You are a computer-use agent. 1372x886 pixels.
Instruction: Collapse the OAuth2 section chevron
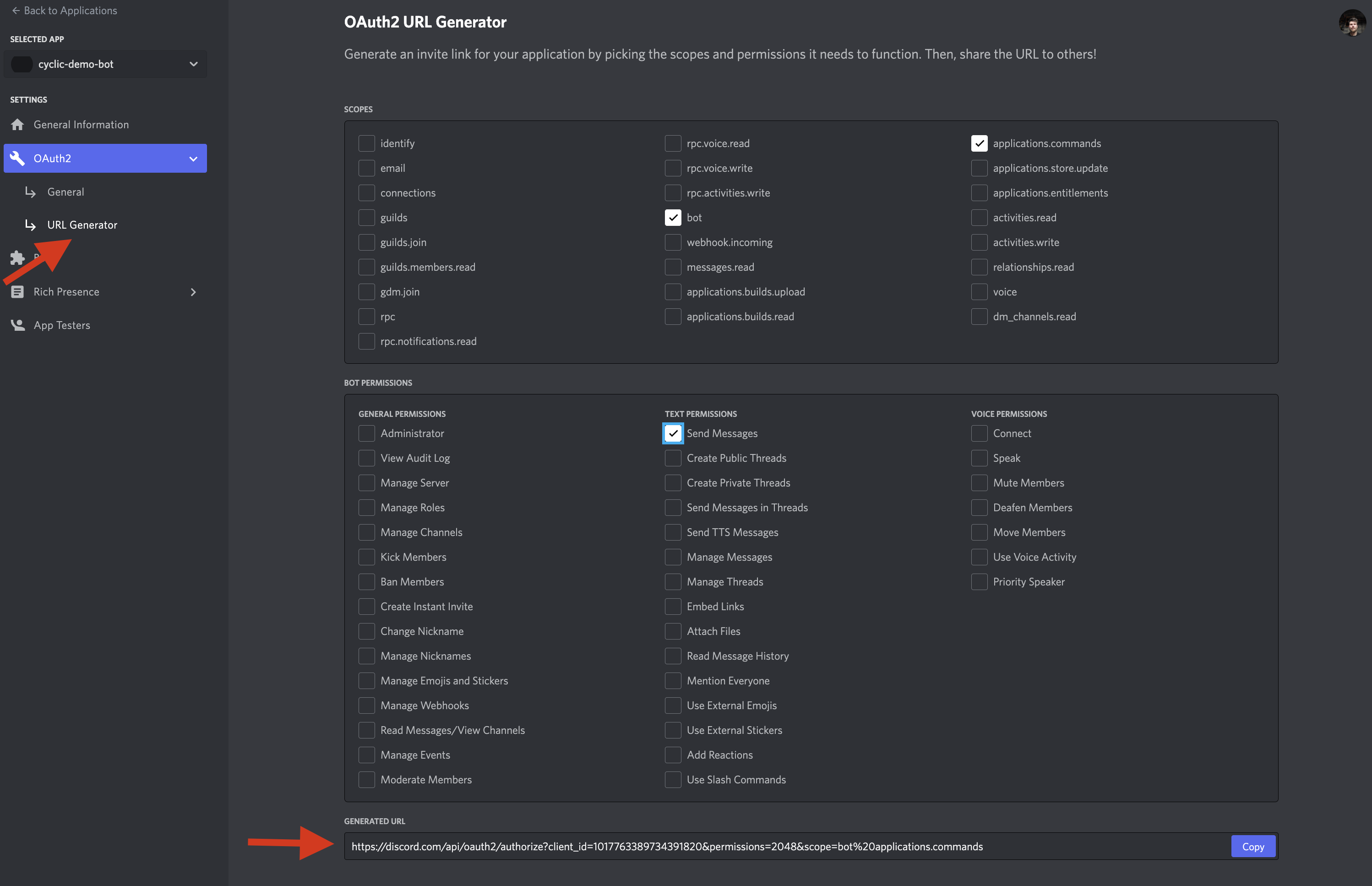(x=193, y=158)
